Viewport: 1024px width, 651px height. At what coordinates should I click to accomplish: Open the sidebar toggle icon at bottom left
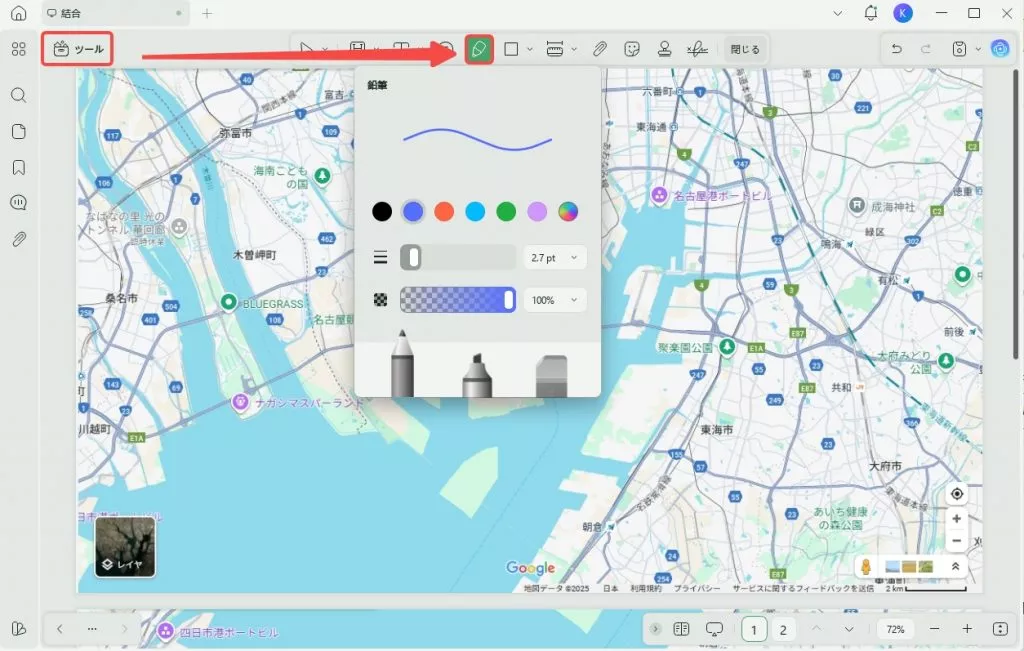(x=19, y=629)
